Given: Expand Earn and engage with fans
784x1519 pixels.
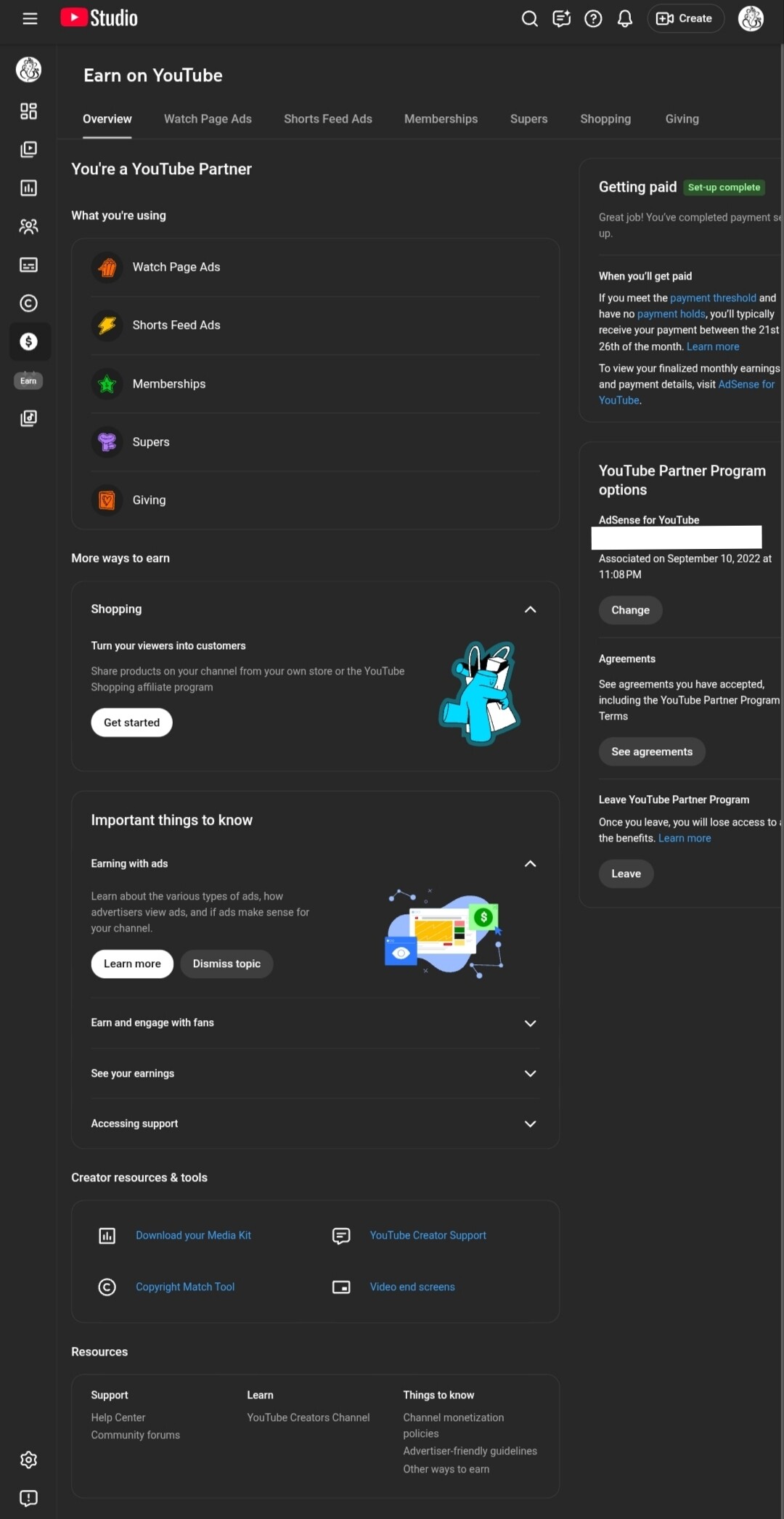Looking at the screenshot, I should click(x=530, y=1023).
